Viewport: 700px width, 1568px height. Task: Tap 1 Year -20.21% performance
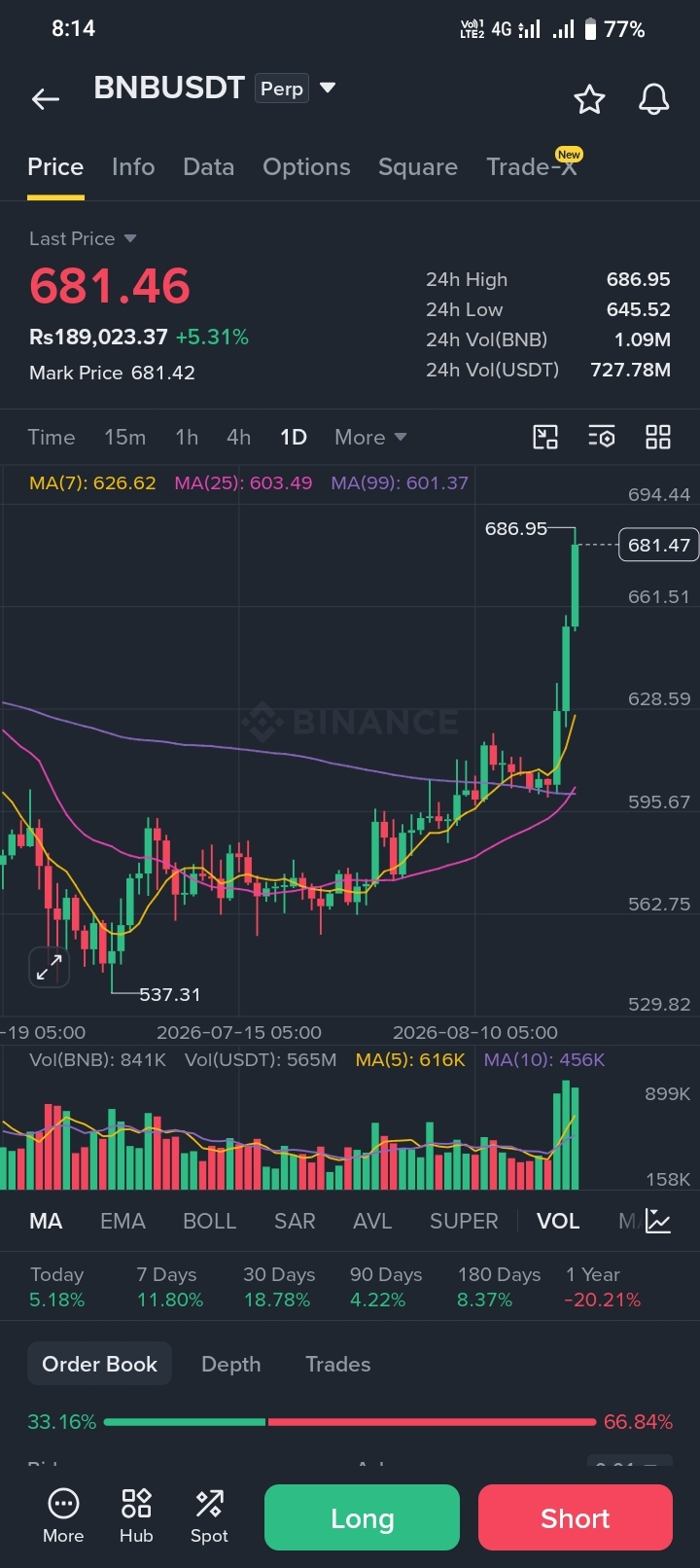(x=603, y=1287)
